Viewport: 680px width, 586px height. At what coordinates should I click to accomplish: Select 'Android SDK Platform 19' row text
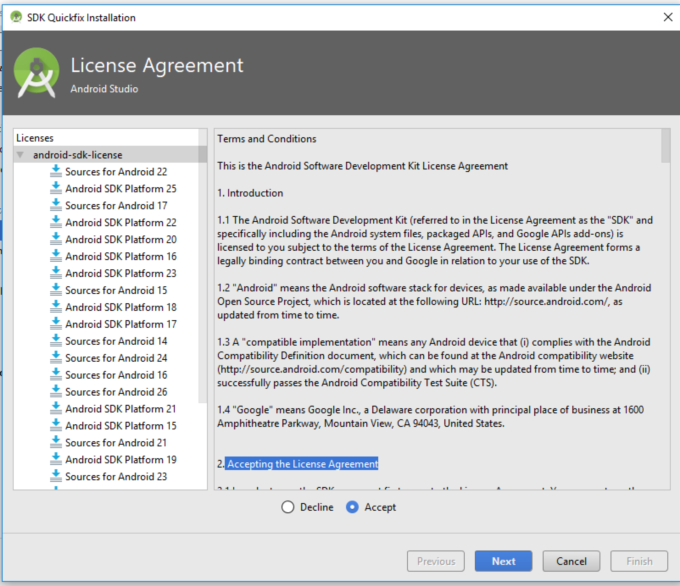pyautogui.click(x=121, y=459)
